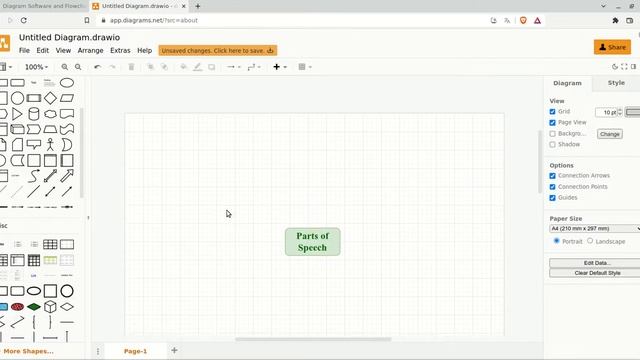Screen dimensions: 640x360
Task: Toggle the shadow toolbar icon
Action: click(211, 67)
